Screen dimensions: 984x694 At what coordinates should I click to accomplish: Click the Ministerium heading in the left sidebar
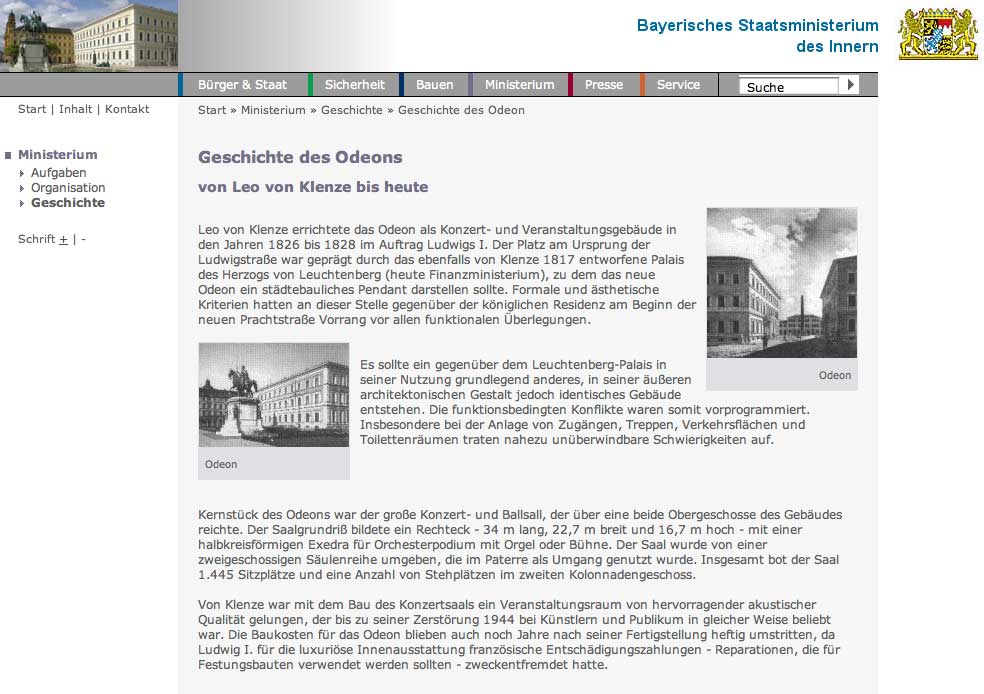tap(57, 155)
